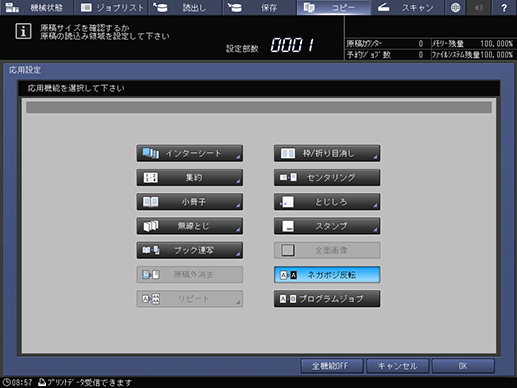Click the 応用設定 panel title
Viewport: 517px width, 388px height.
click(25, 70)
